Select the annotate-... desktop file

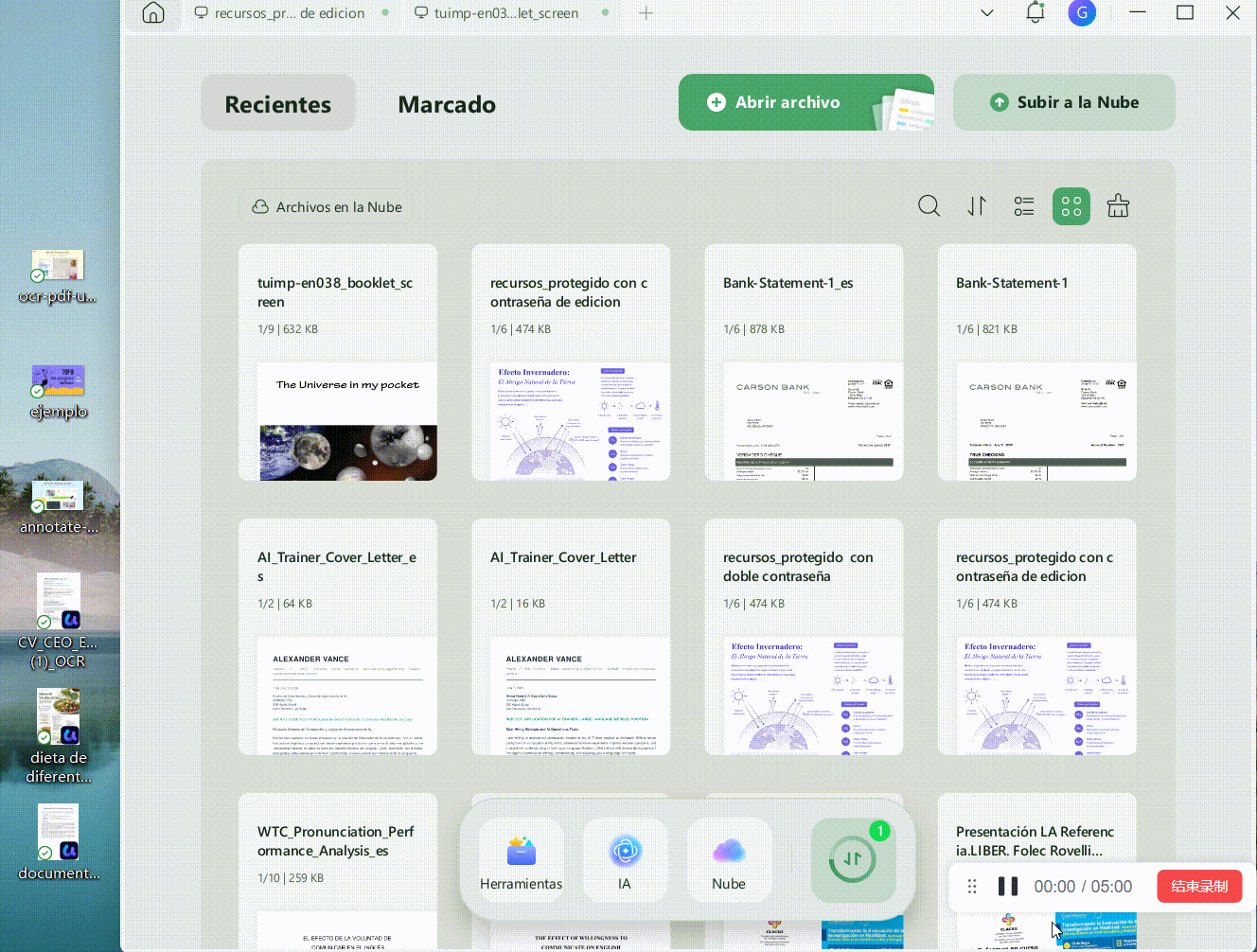58,507
